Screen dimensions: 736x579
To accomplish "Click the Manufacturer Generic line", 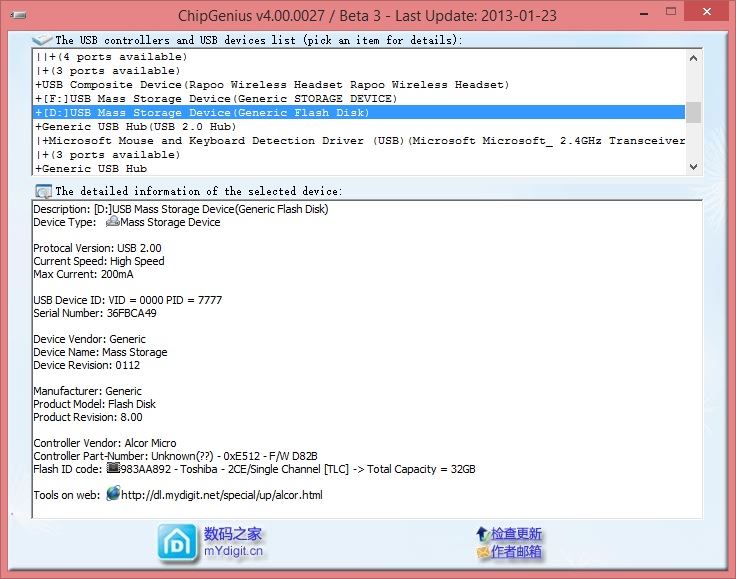I will coord(87,391).
